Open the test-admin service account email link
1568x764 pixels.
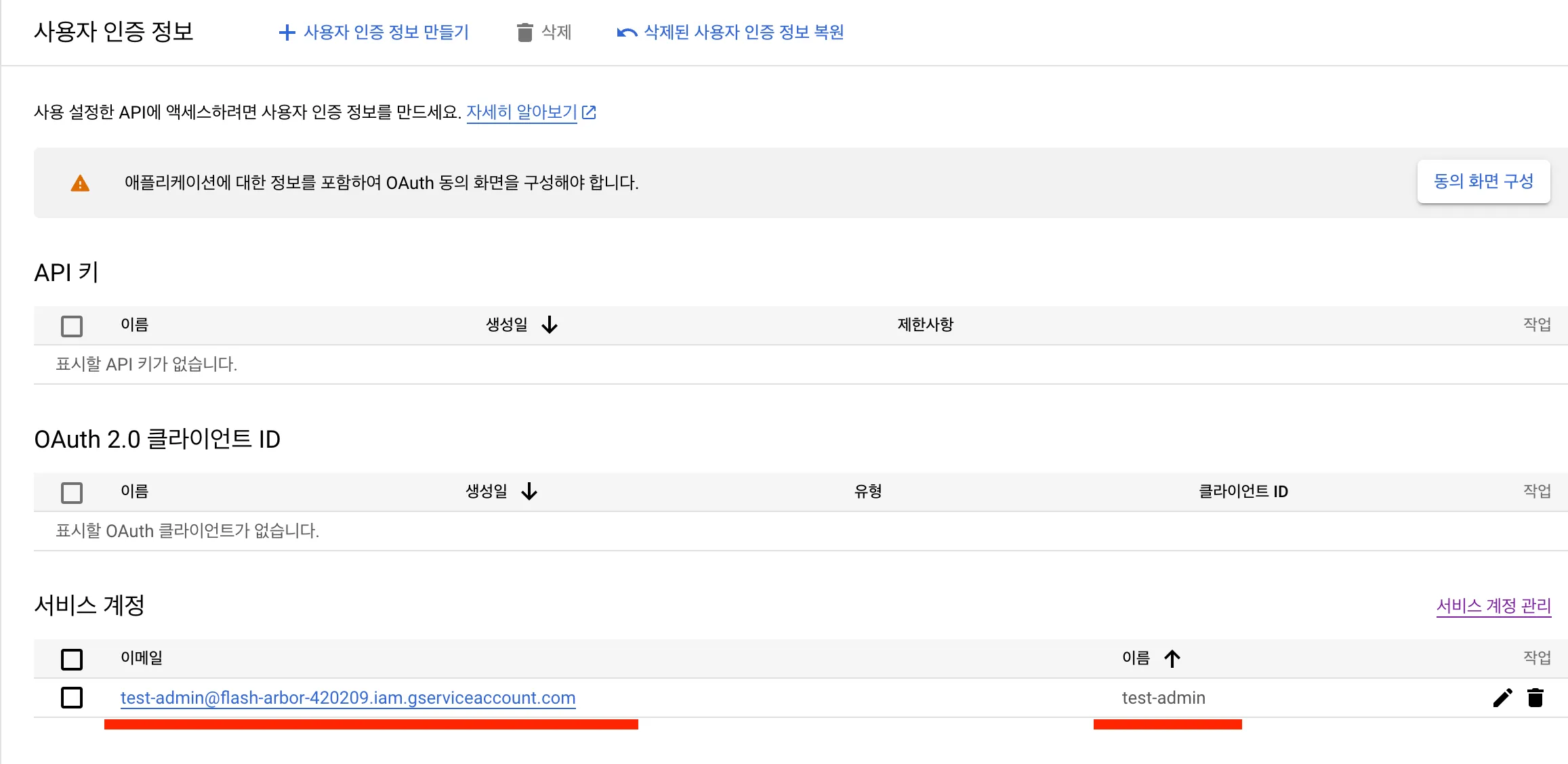[348, 698]
